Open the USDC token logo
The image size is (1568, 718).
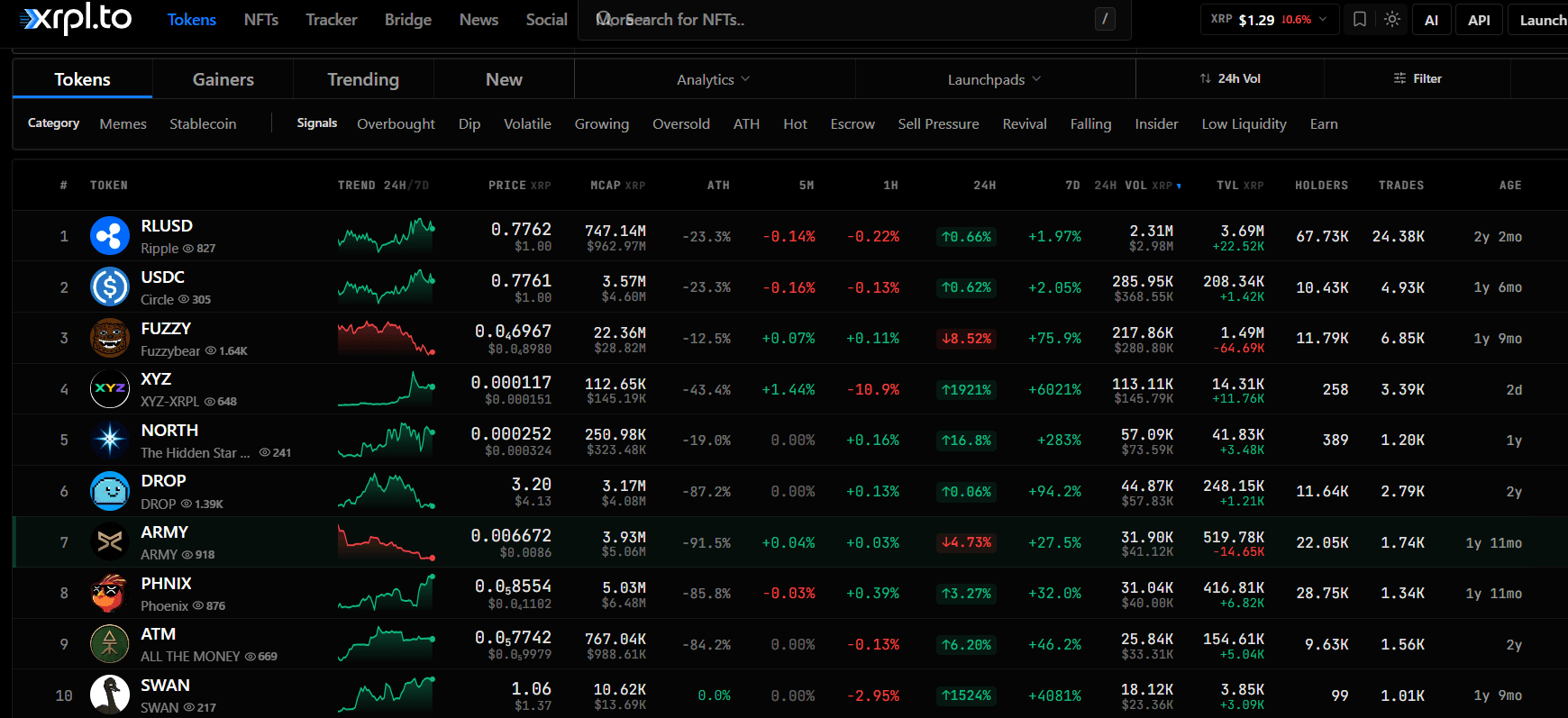(110, 287)
